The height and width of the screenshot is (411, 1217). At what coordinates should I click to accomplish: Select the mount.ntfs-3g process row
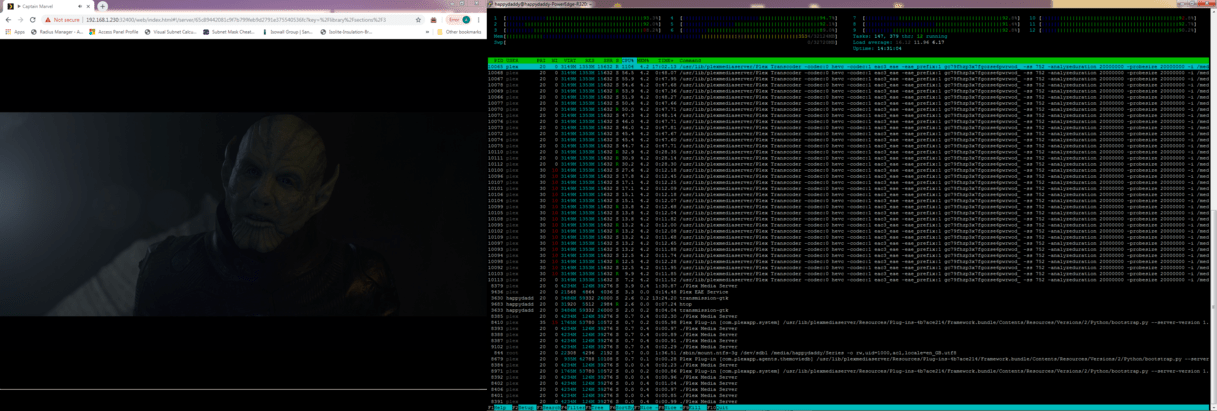[848, 352]
